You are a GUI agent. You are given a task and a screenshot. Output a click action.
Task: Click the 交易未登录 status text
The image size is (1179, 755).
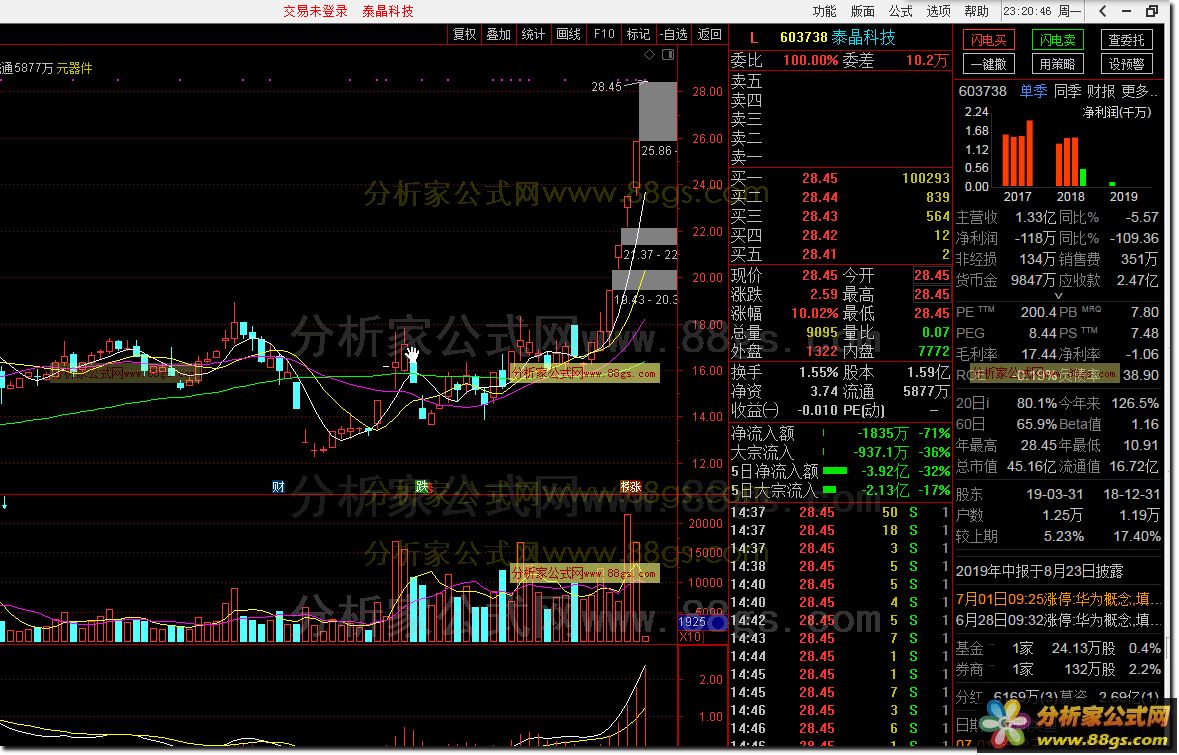315,11
